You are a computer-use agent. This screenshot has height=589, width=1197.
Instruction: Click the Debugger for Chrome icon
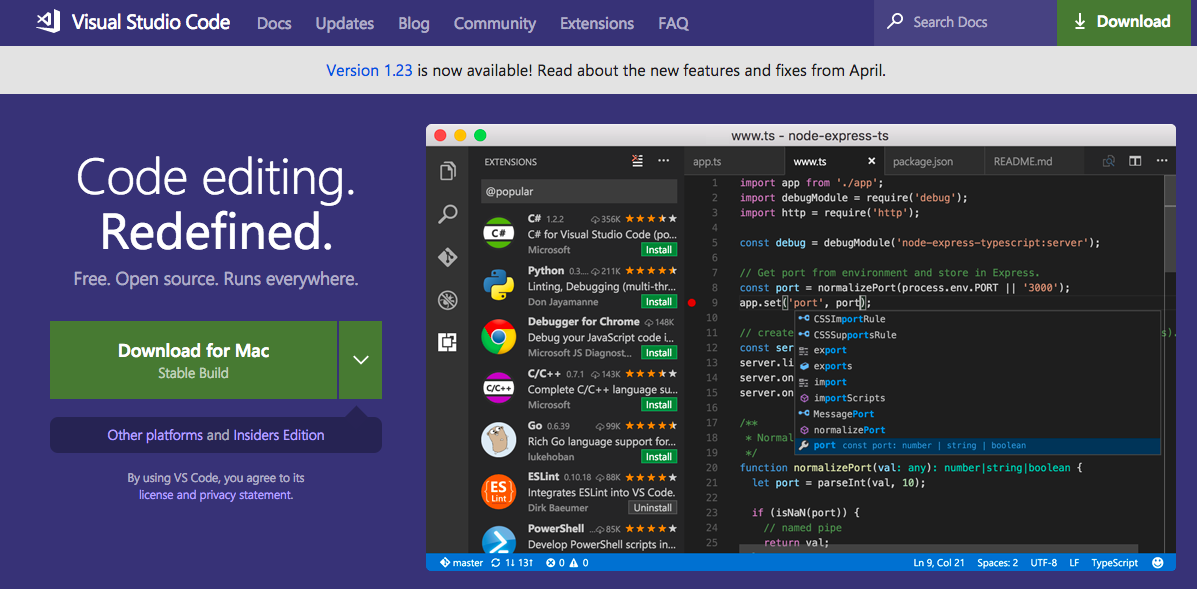point(500,336)
